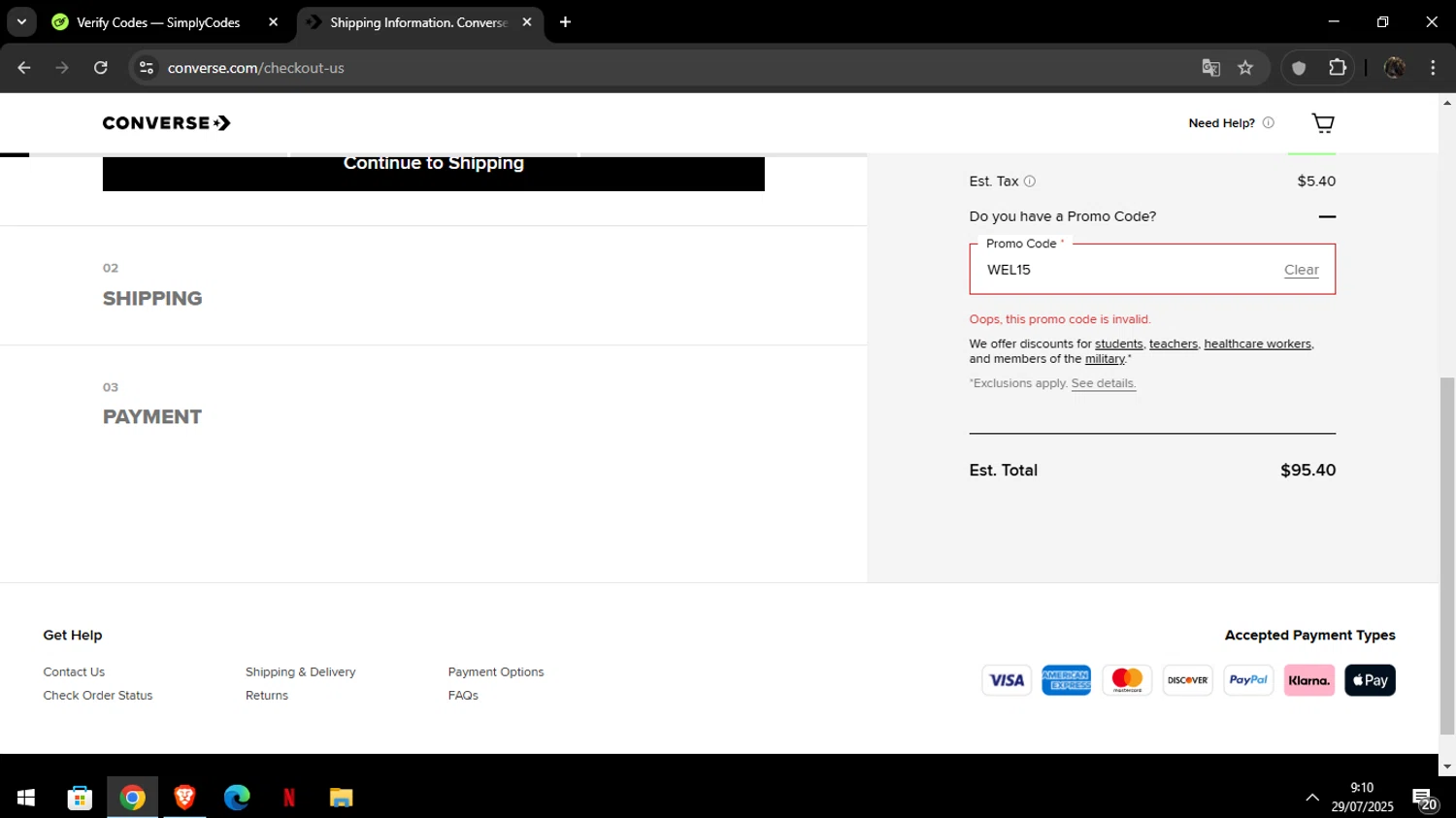This screenshot has height=818, width=1456.
Task: Click the PayPal payment icon
Action: pos(1248,680)
